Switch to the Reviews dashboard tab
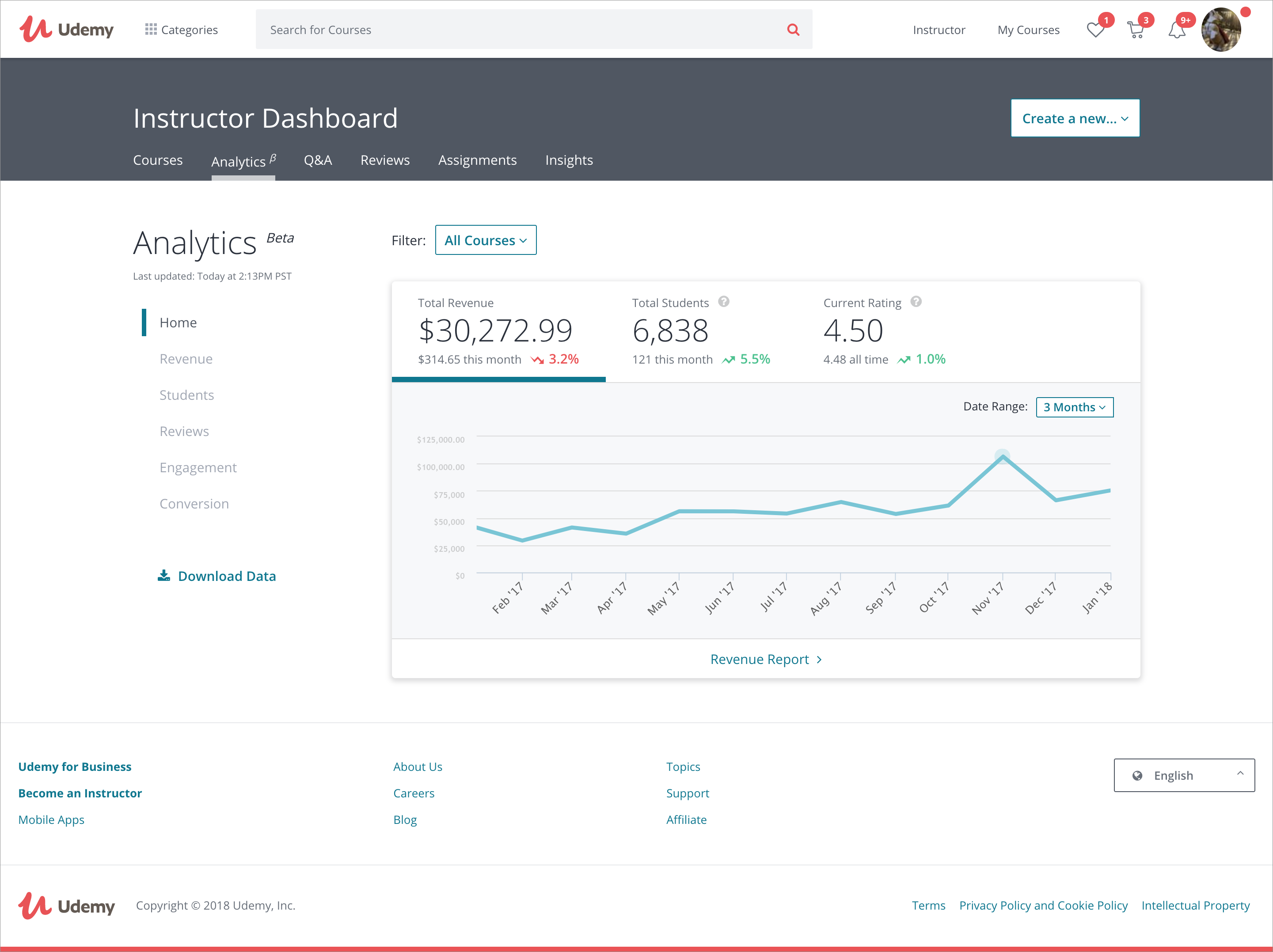The height and width of the screenshot is (952, 1273). point(385,160)
